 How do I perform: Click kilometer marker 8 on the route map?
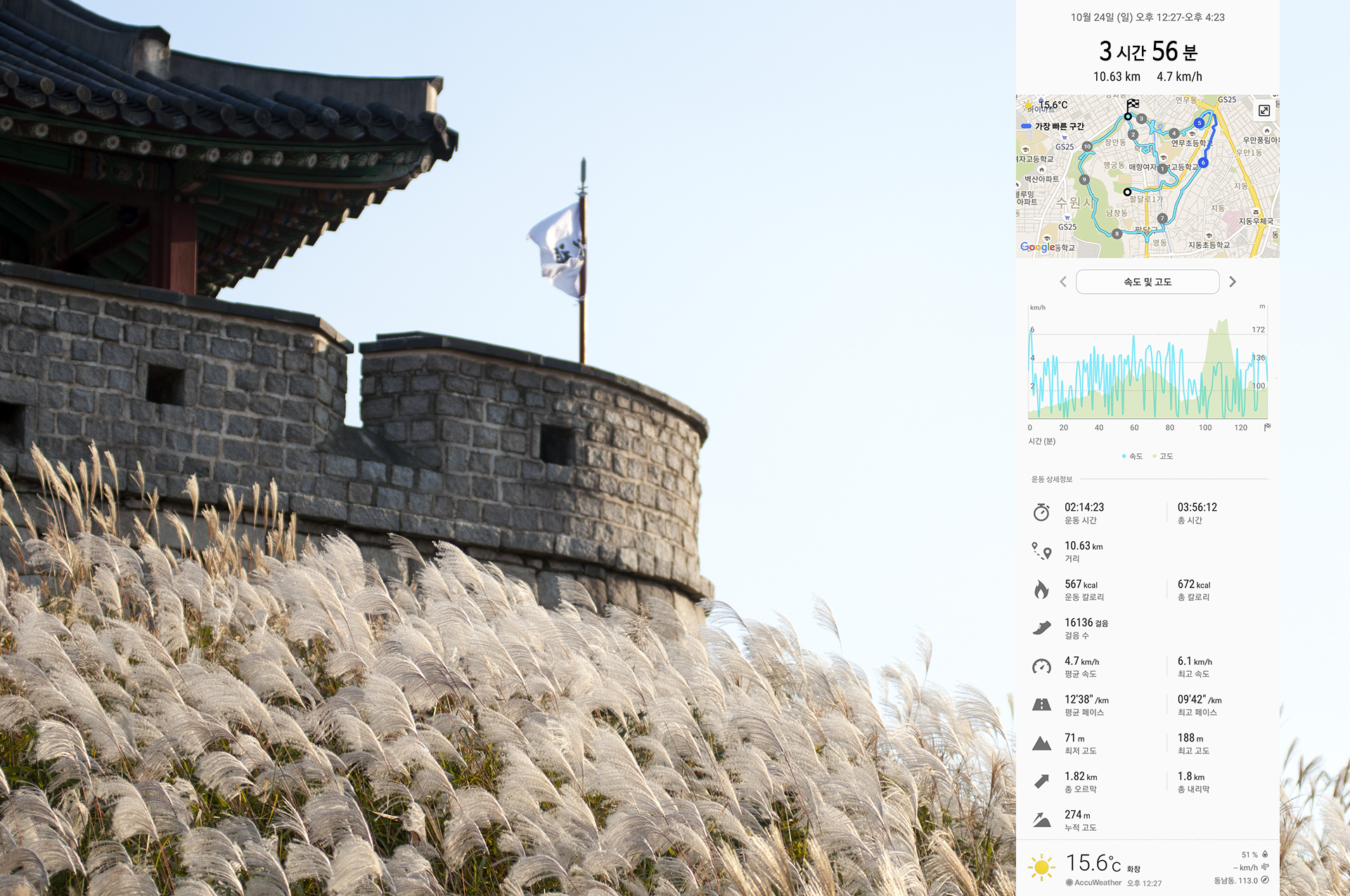click(1117, 233)
